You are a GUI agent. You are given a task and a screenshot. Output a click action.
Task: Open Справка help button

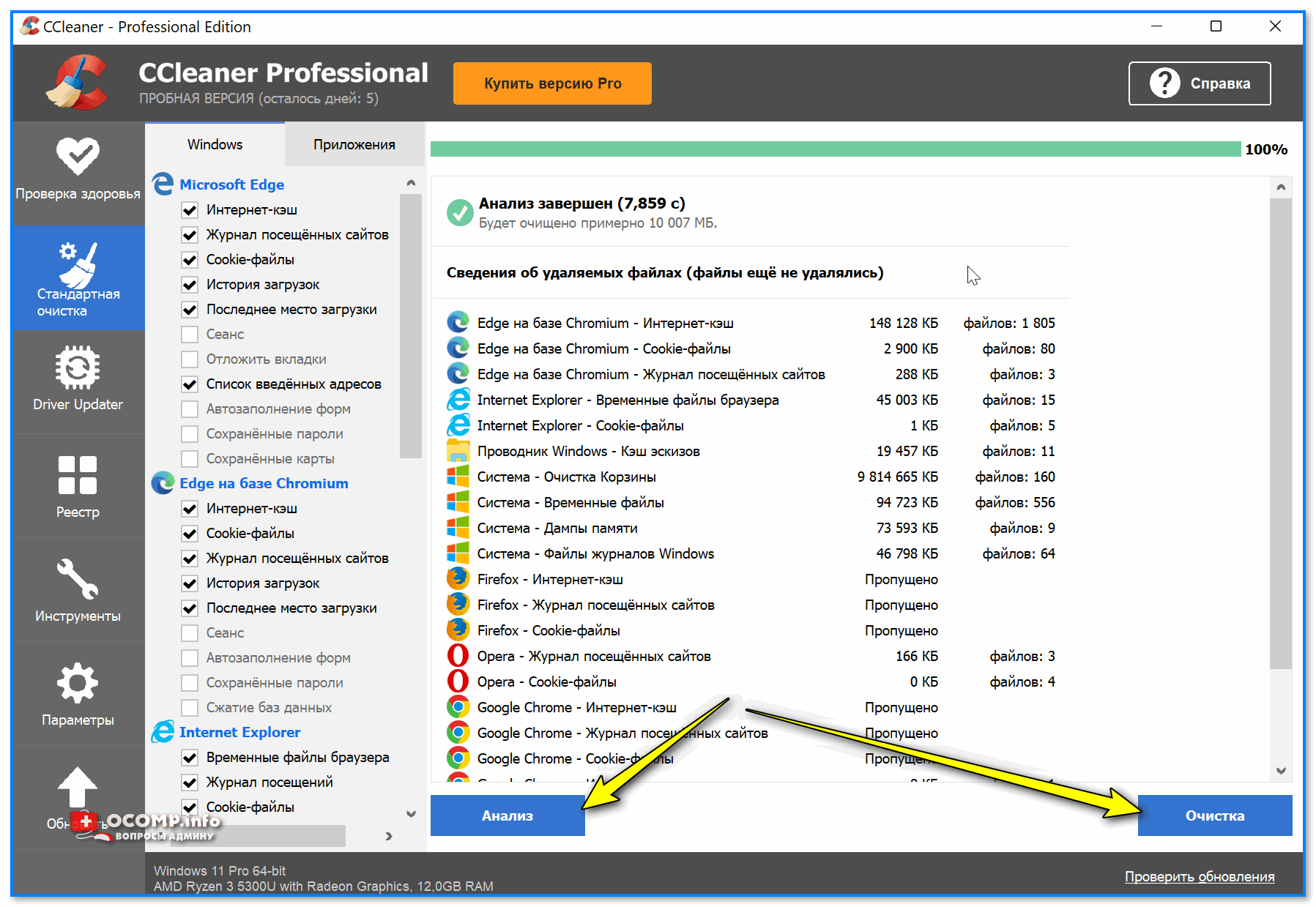(1200, 83)
